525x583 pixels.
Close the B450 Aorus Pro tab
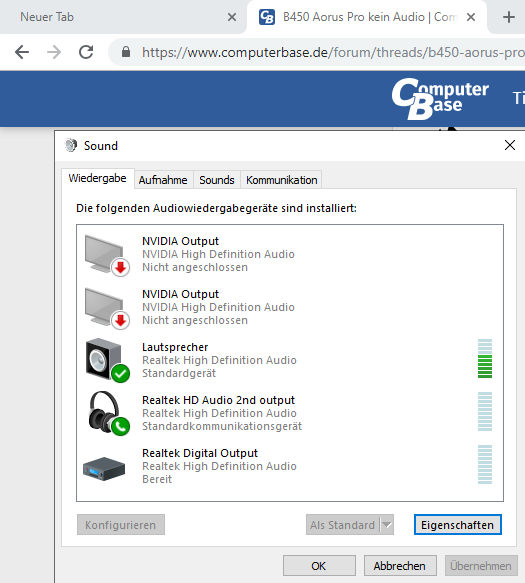pyautogui.click(x=471, y=17)
